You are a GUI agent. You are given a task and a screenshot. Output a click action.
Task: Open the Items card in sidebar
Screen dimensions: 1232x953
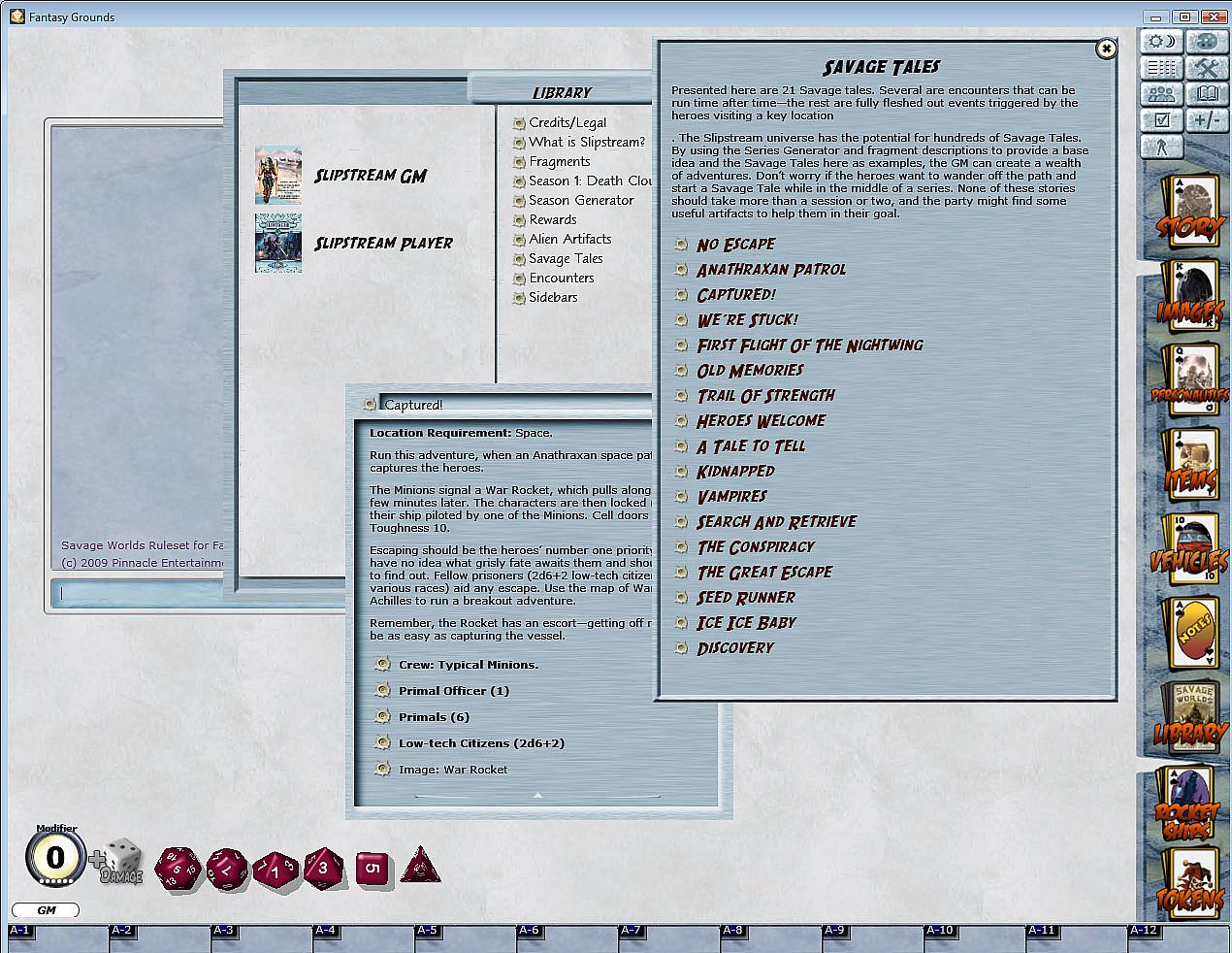(x=1189, y=463)
